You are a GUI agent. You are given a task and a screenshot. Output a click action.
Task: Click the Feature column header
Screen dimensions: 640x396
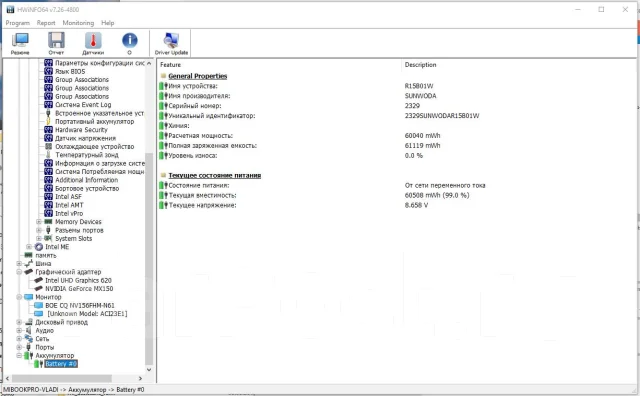click(x=170, y=65)
